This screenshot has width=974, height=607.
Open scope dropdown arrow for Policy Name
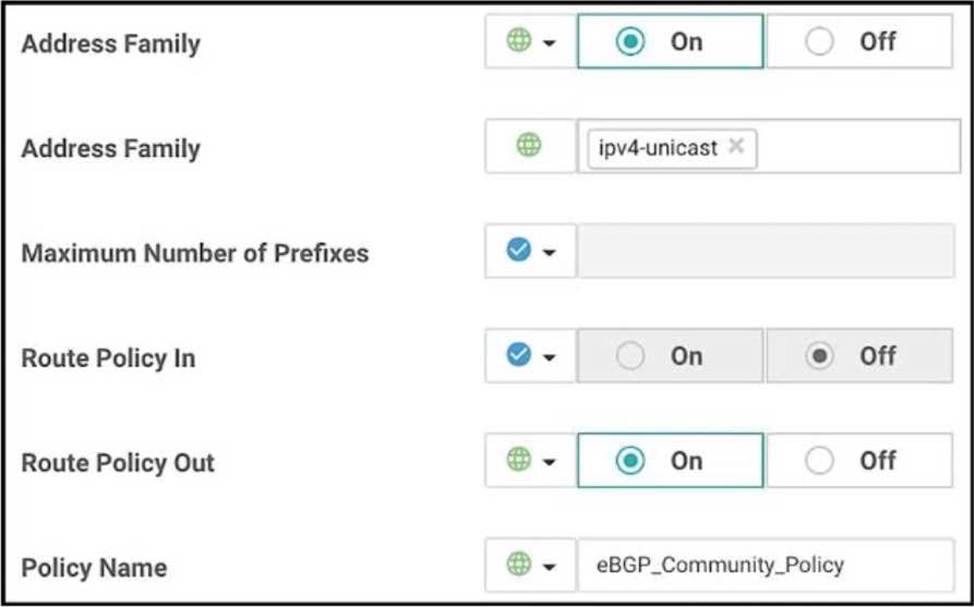pos(549,567)
